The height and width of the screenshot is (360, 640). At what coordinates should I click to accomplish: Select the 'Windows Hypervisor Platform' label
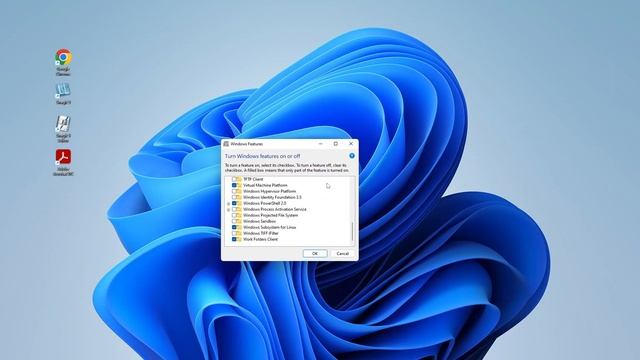(269, 191)
